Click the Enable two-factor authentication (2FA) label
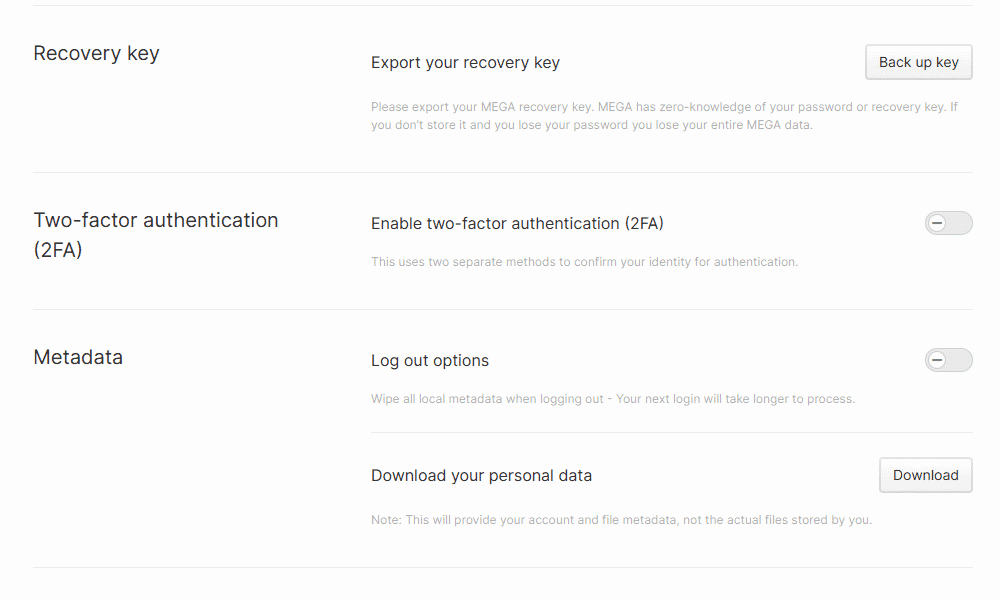Screen dimensions: 1000x600 [517, 223]
